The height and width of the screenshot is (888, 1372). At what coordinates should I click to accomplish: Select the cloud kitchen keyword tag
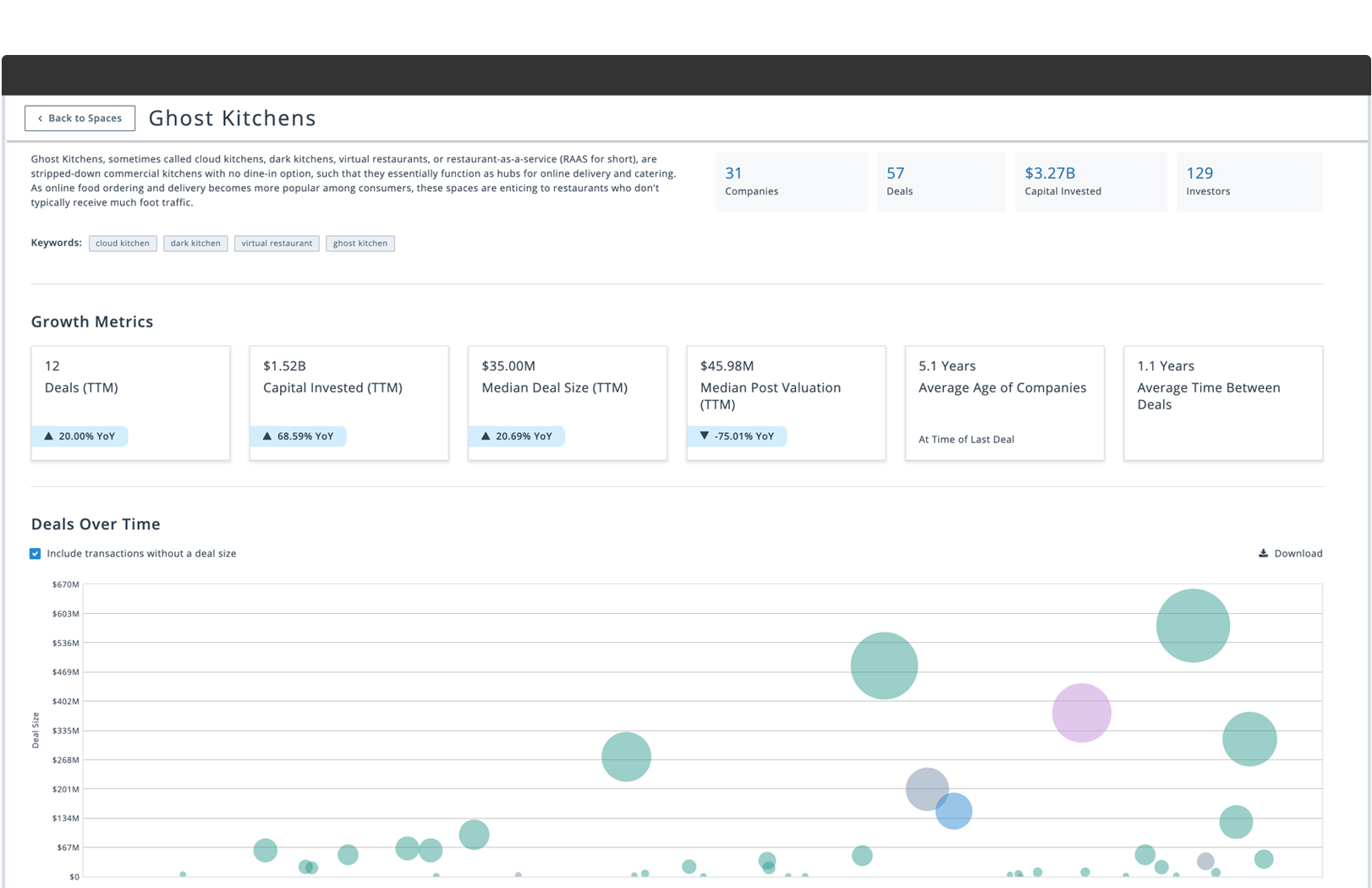point(123,244)
